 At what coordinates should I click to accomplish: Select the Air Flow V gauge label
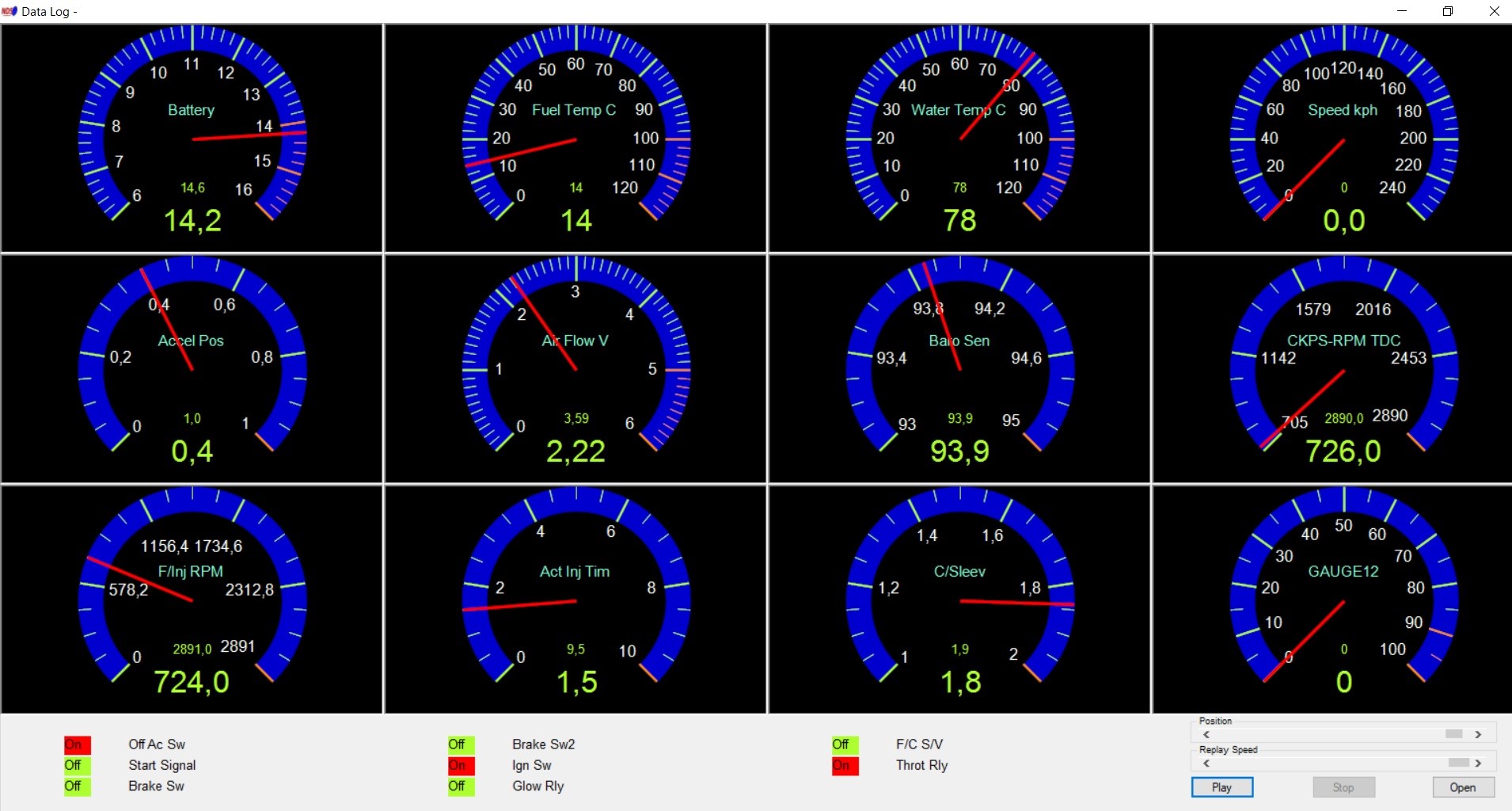(575, 341)
